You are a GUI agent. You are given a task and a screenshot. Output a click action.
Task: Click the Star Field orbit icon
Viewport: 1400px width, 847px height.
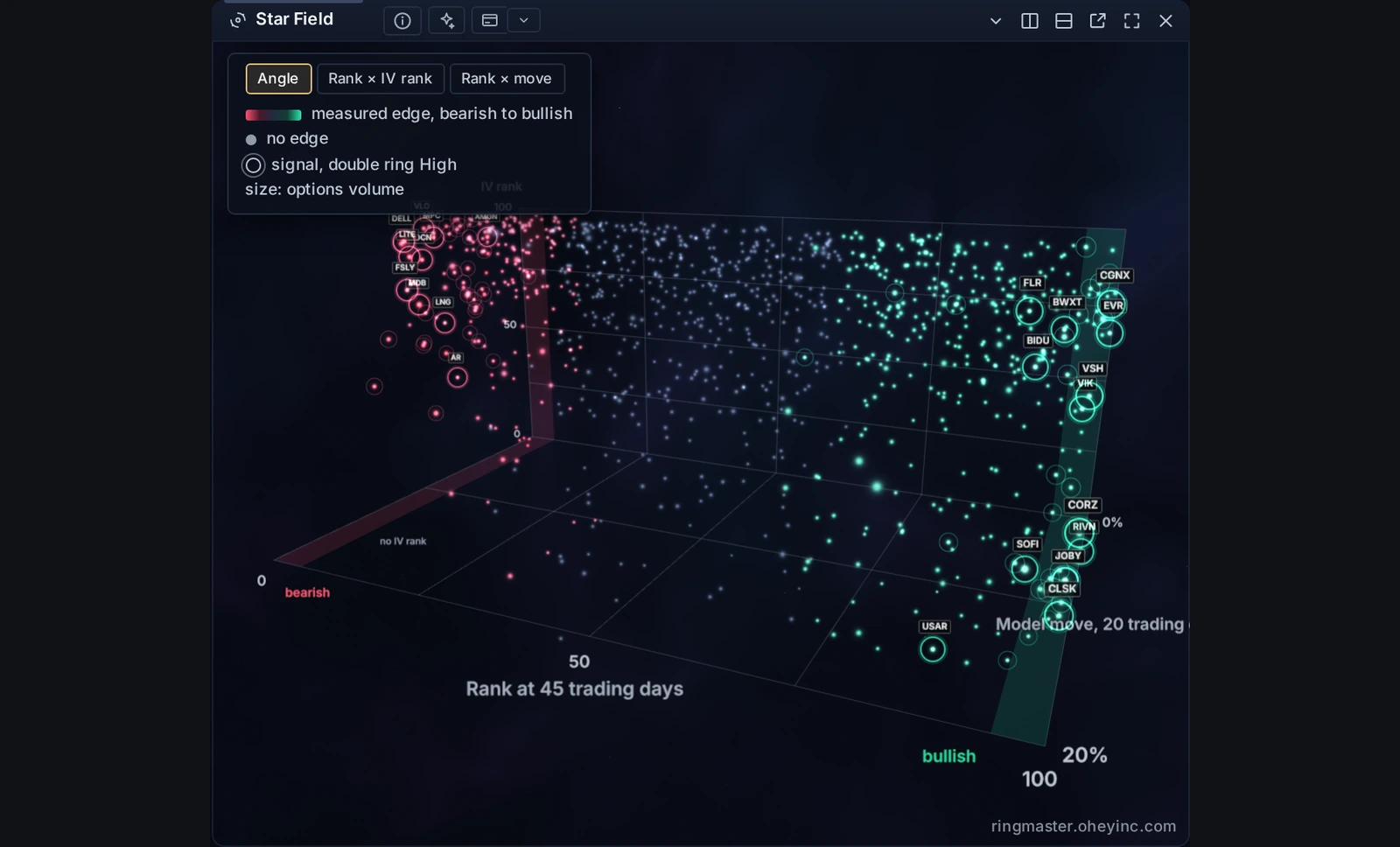click(237, 20)
